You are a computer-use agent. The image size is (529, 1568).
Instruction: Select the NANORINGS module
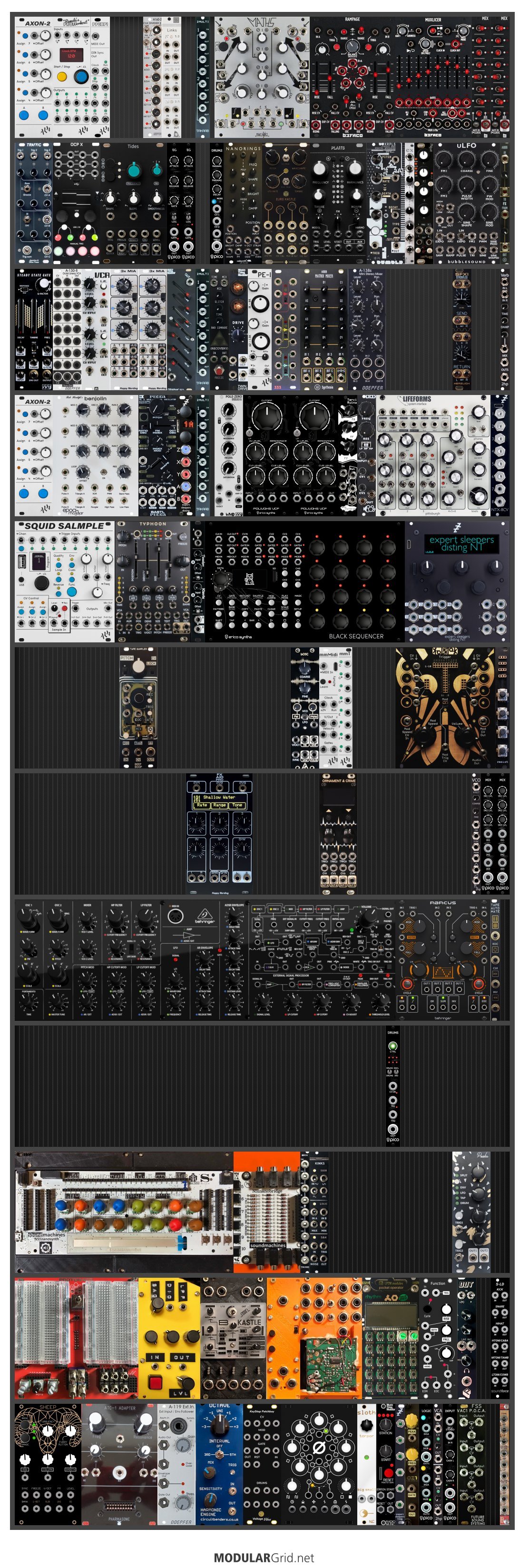pos(243,203)
